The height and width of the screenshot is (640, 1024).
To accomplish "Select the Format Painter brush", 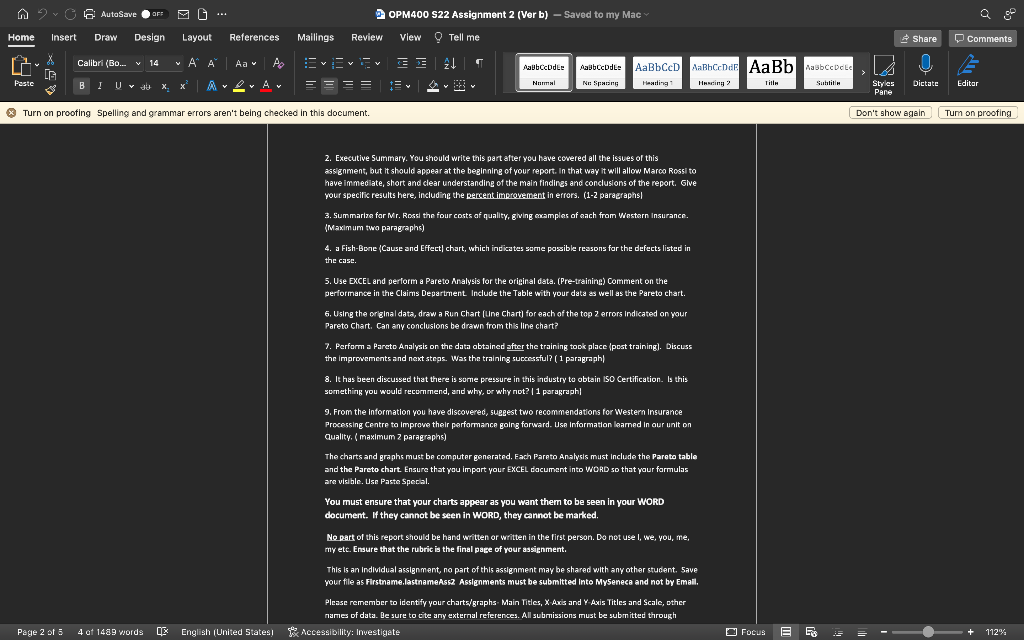I will [x=50, y=89].
